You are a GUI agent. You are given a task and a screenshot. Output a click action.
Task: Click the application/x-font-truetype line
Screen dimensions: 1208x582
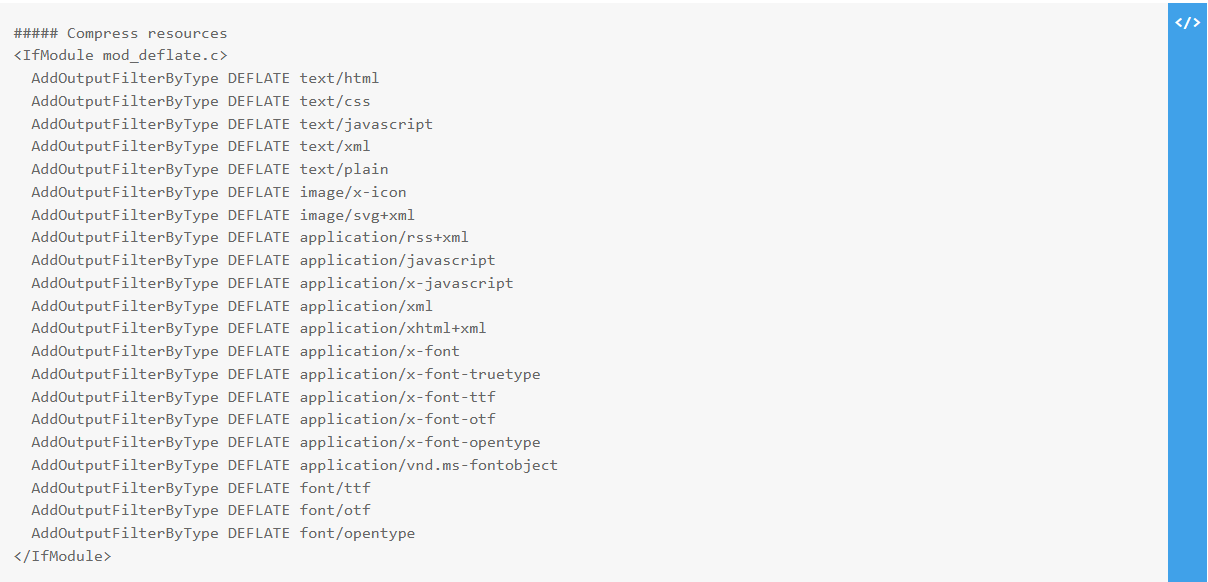(286, 374)
